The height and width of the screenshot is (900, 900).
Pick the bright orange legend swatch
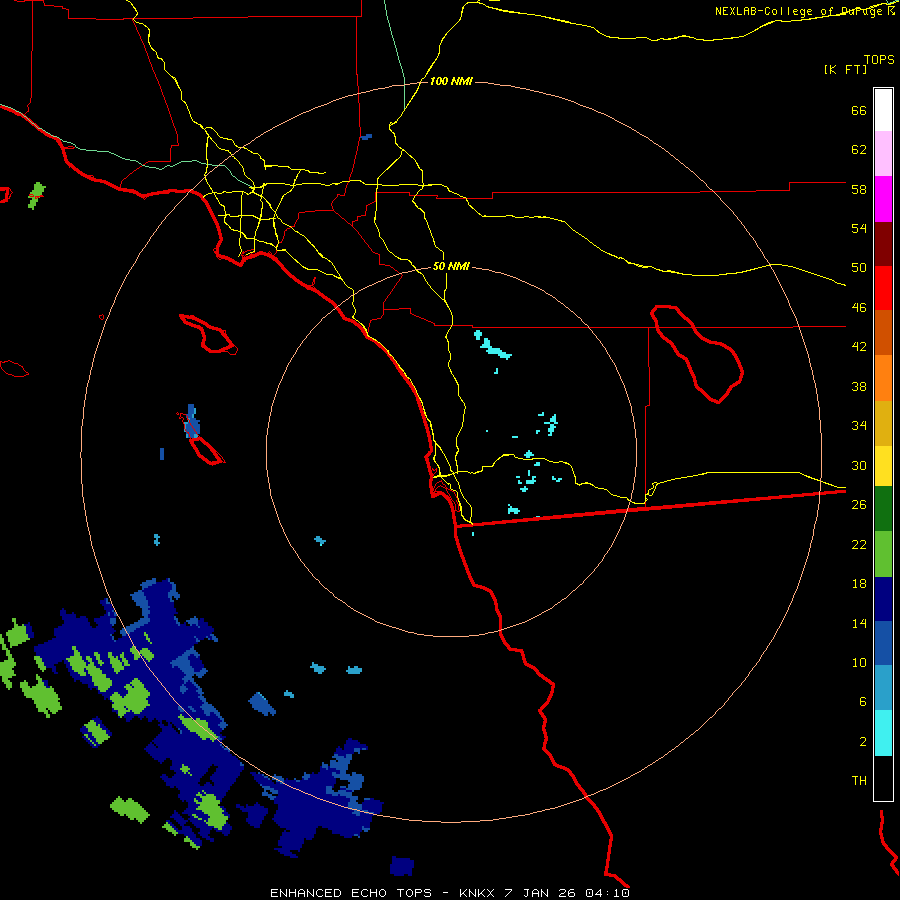pos(883,378)
